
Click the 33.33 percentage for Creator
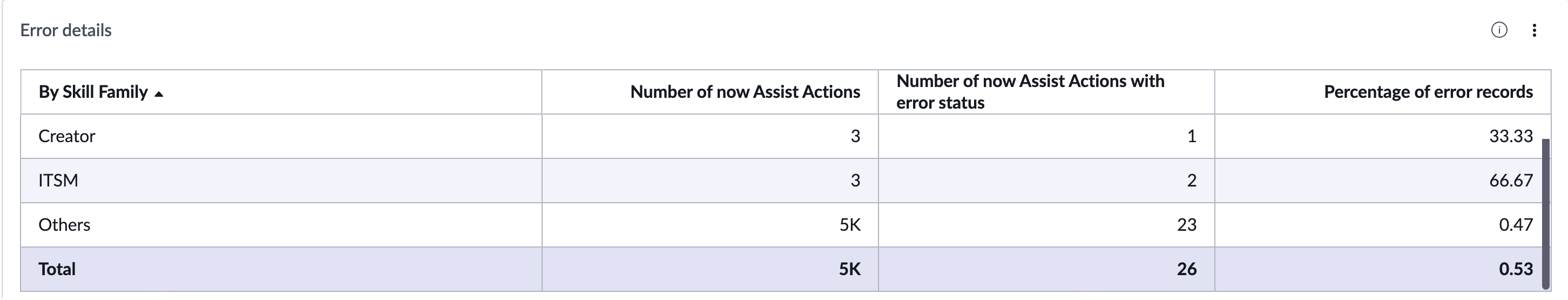[1511, 136]
